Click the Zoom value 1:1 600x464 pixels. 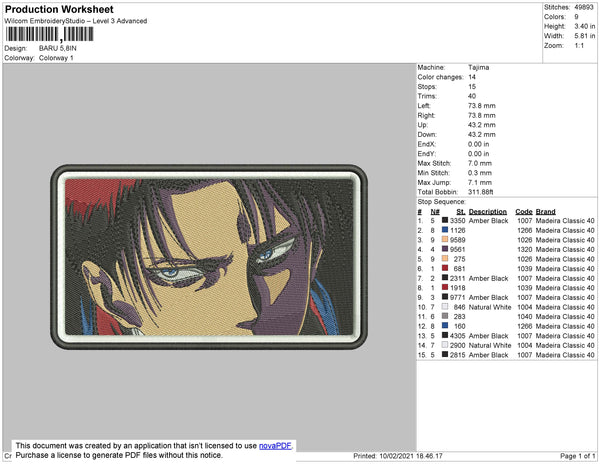coord(579,46)
